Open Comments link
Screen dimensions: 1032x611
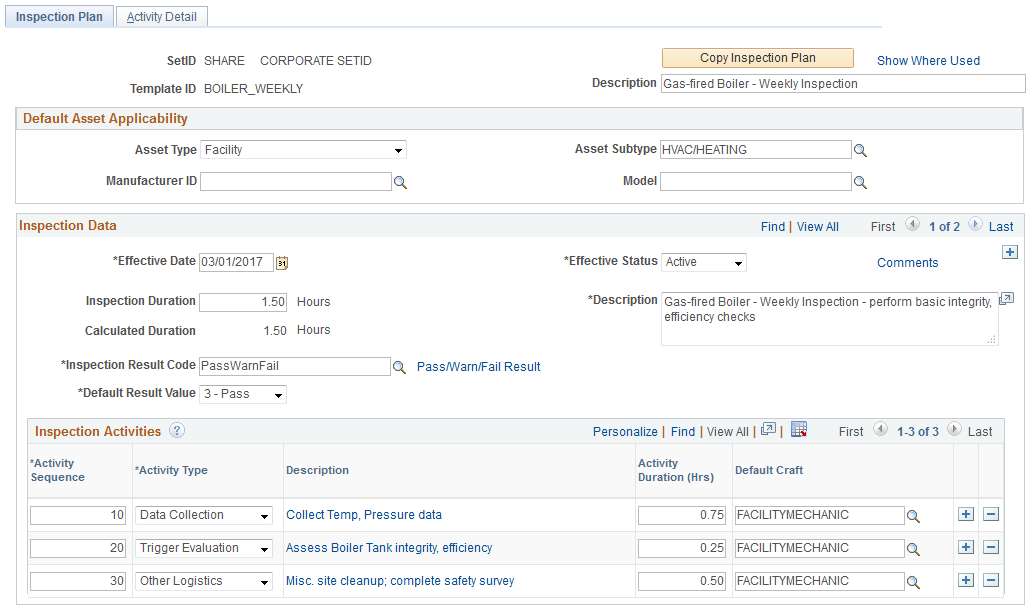(907, 263)
